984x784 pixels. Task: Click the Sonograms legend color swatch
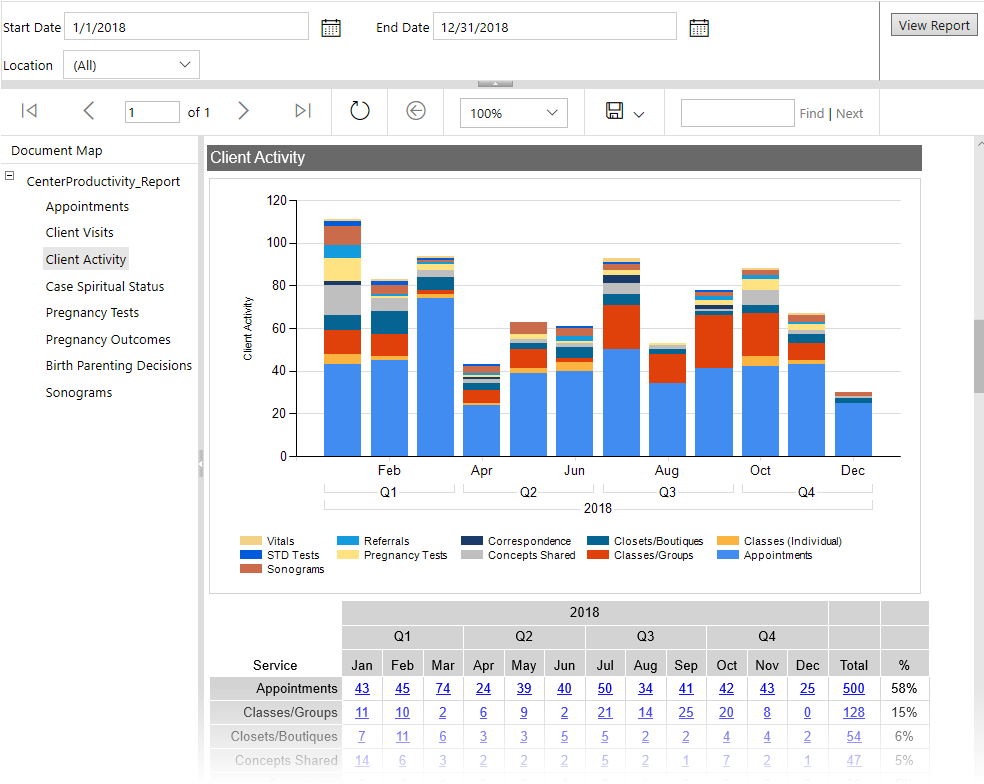(250, 569)
